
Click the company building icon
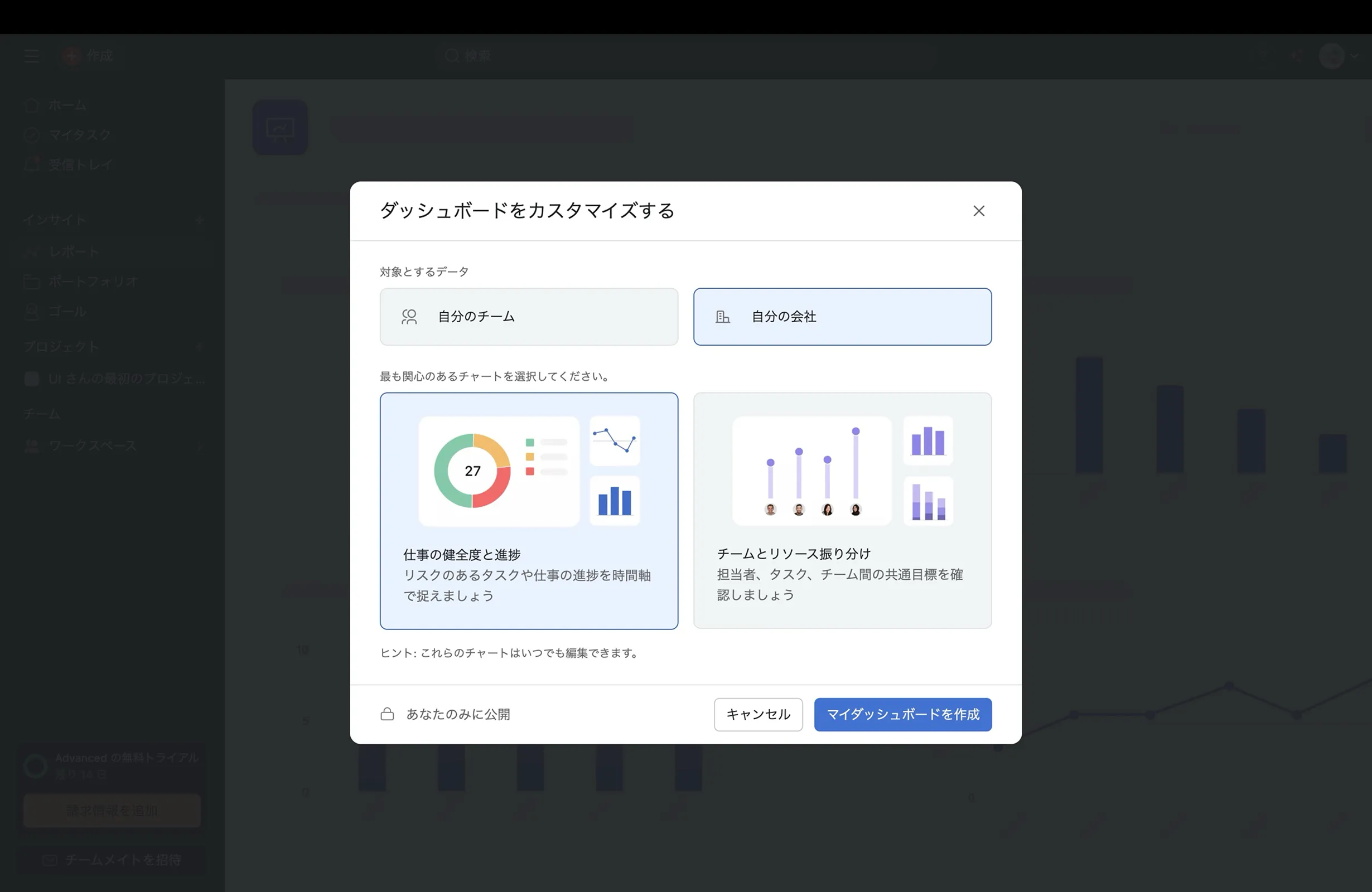coord(722,316)
